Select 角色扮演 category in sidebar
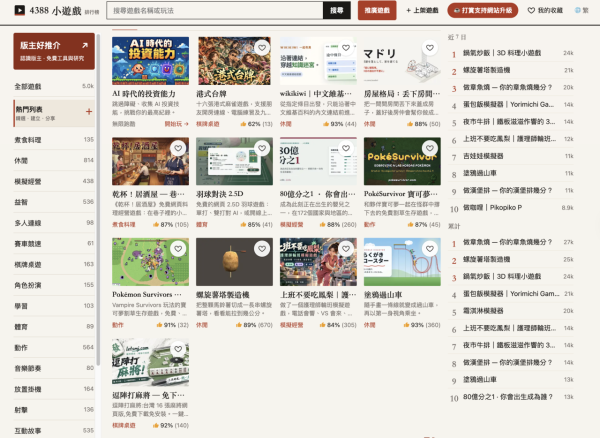Viewport: 600px width, 438px height. click(x=54, y=285)
